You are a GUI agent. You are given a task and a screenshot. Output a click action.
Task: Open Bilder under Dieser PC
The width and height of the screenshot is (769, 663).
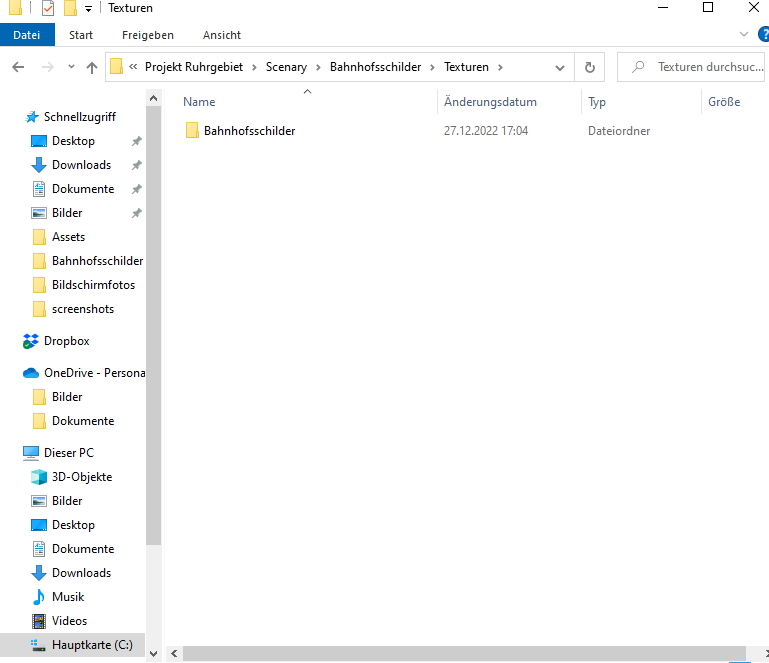click(67, 501)
